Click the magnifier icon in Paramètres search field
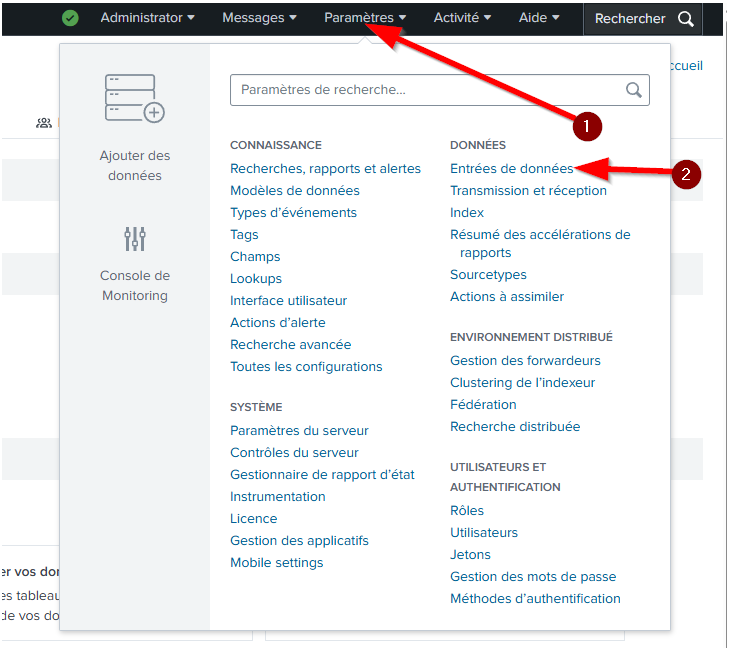This screenshot has height=649, width=729. [x=634, y=90]
